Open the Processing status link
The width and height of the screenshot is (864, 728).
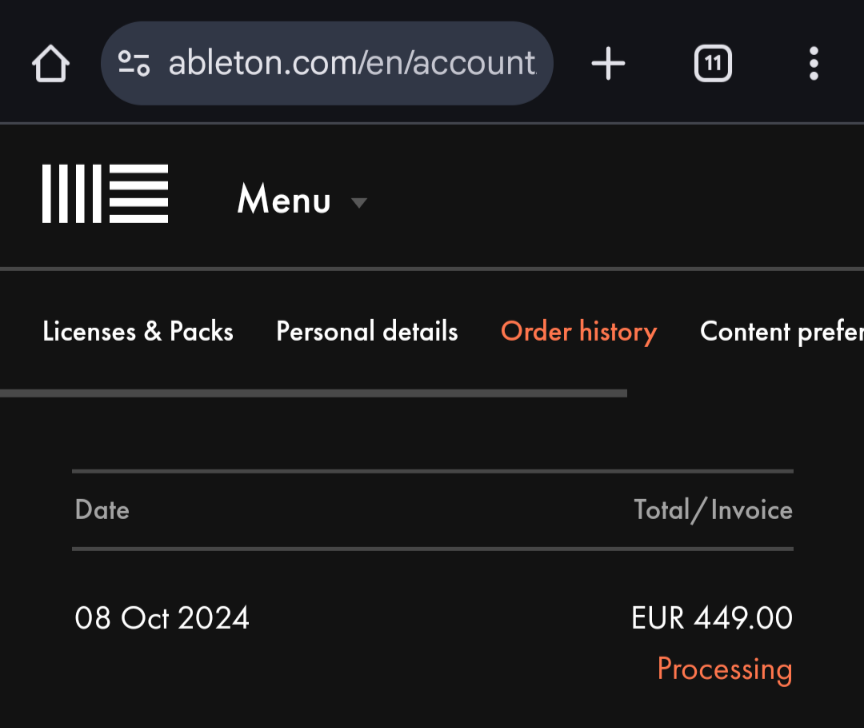724,669
